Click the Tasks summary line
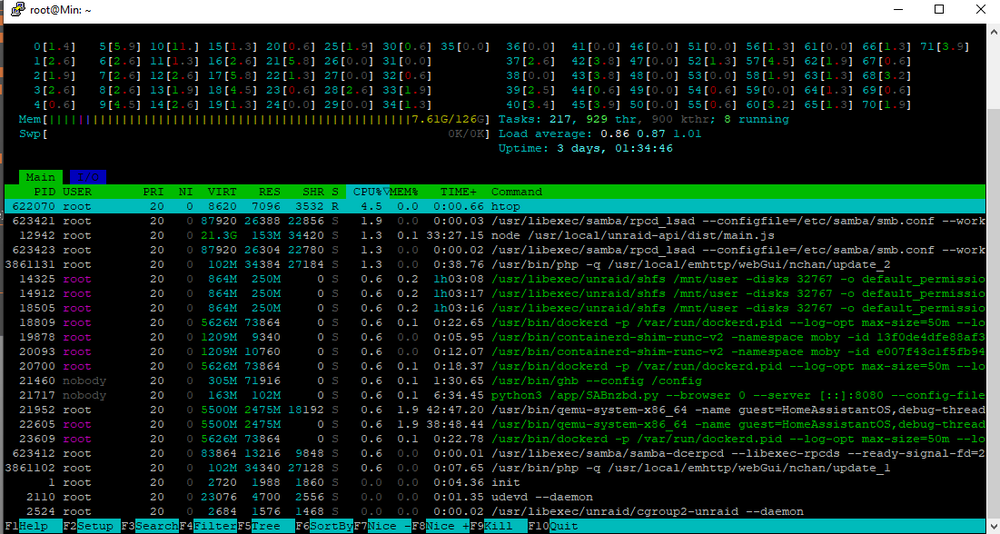 click(643, 119)
